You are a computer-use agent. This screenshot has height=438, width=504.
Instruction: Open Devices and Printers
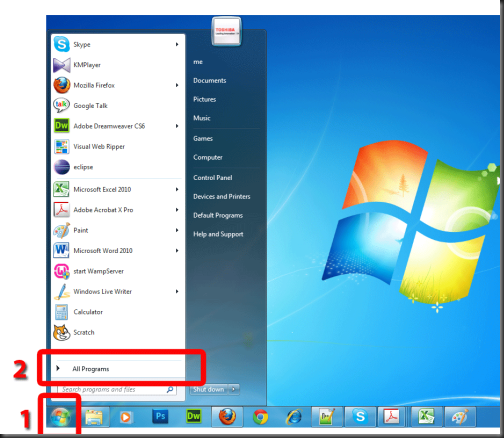222,197
